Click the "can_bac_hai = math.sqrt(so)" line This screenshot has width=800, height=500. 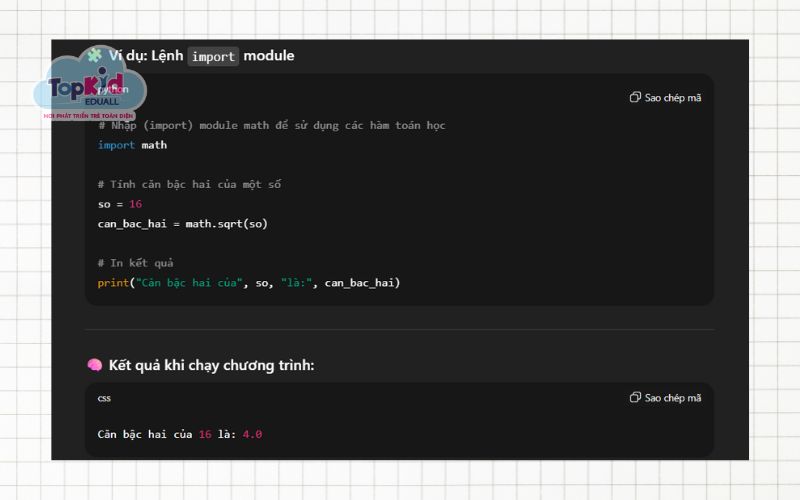[x=182, y=223]
